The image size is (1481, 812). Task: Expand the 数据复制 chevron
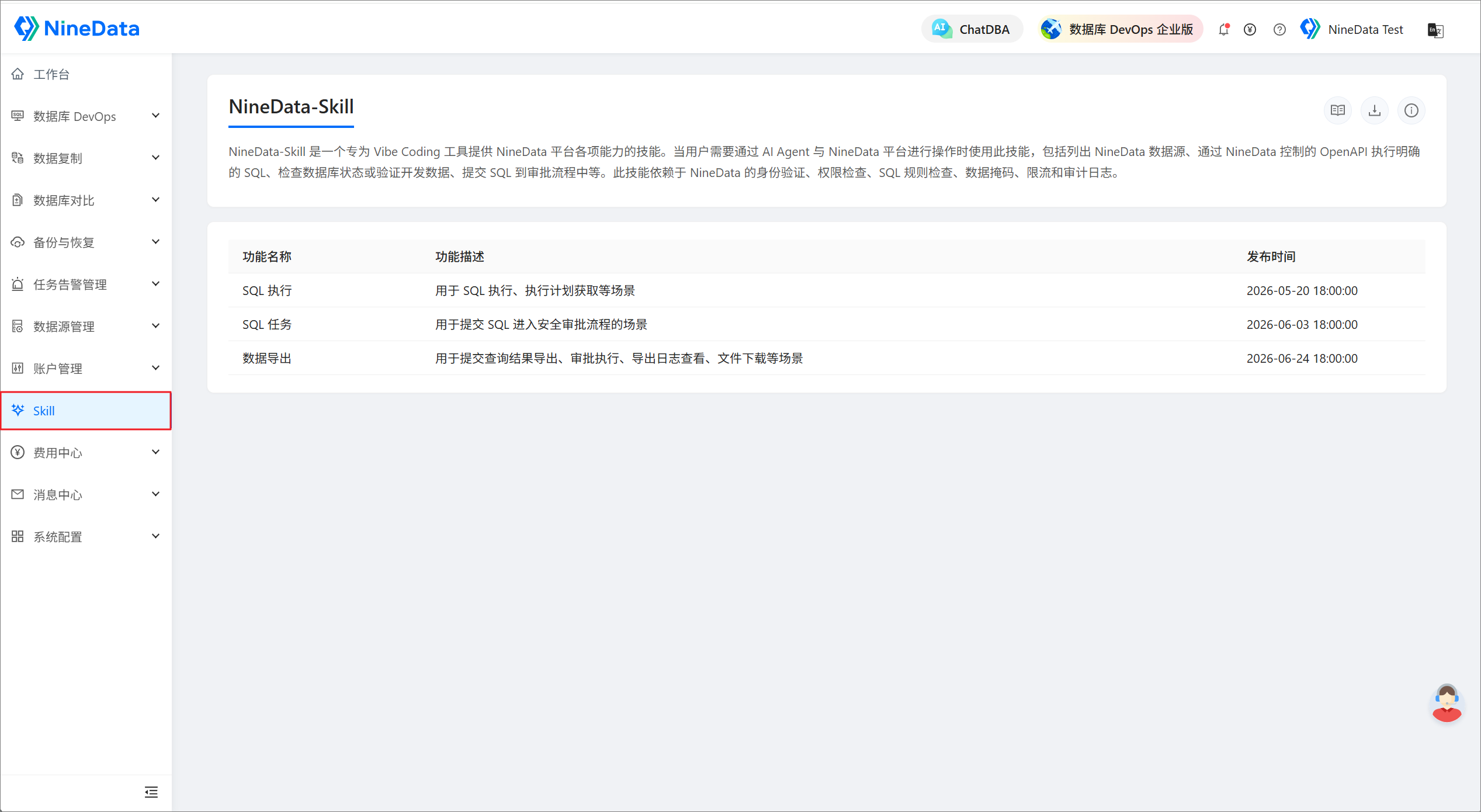(155, 158)
